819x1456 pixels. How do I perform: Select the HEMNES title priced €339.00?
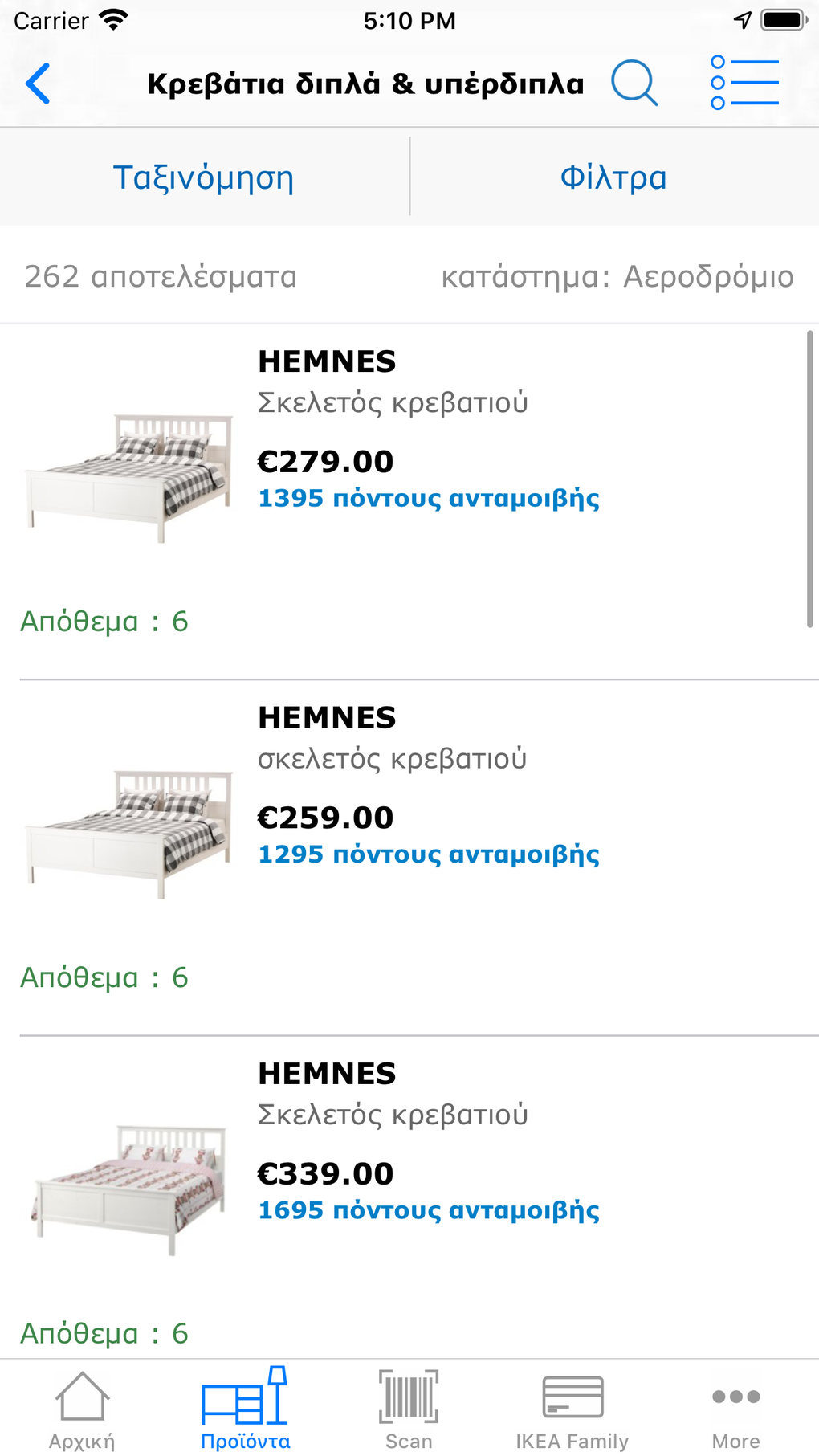click(x=327, y=1074)
